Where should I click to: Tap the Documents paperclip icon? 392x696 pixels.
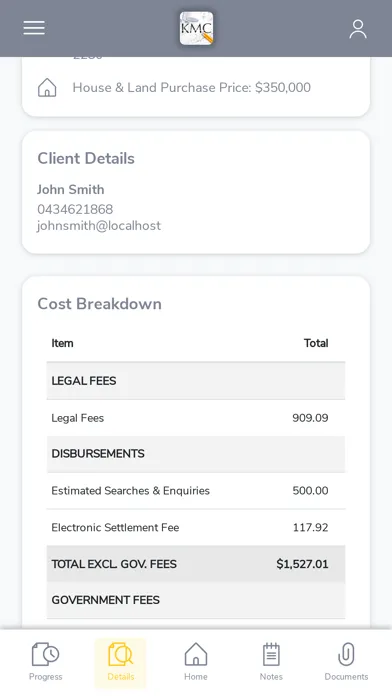[346, 654]
